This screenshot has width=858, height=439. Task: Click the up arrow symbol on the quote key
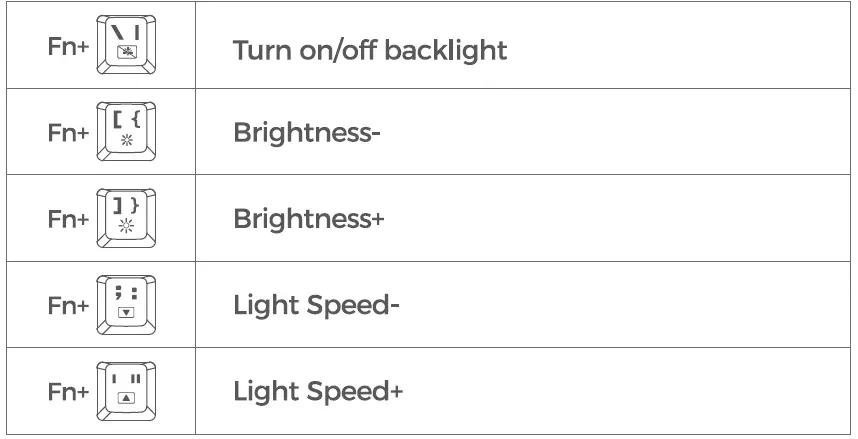(126, 399)
